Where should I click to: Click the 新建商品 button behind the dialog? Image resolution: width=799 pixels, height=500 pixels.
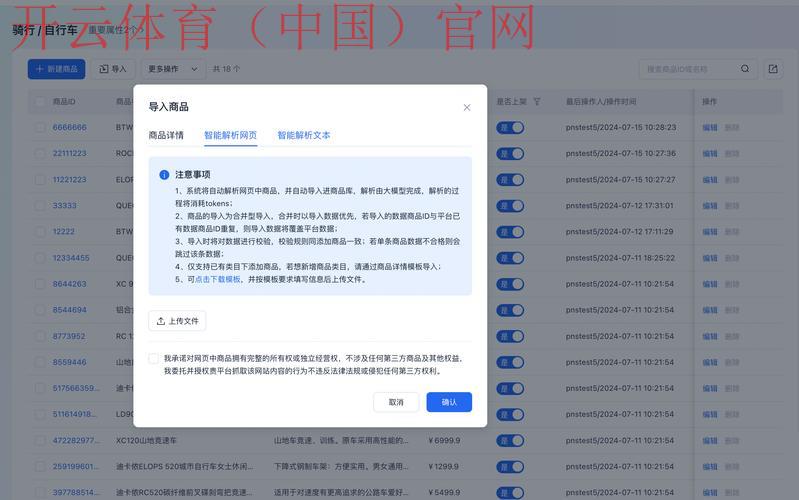click(x=57, y=69)
